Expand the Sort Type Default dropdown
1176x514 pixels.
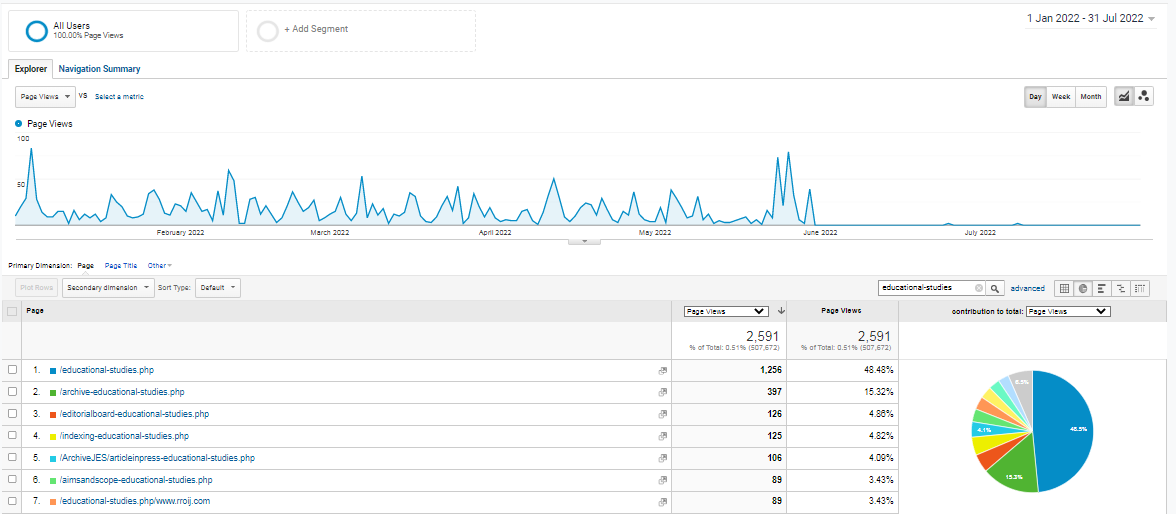point(218,288)
